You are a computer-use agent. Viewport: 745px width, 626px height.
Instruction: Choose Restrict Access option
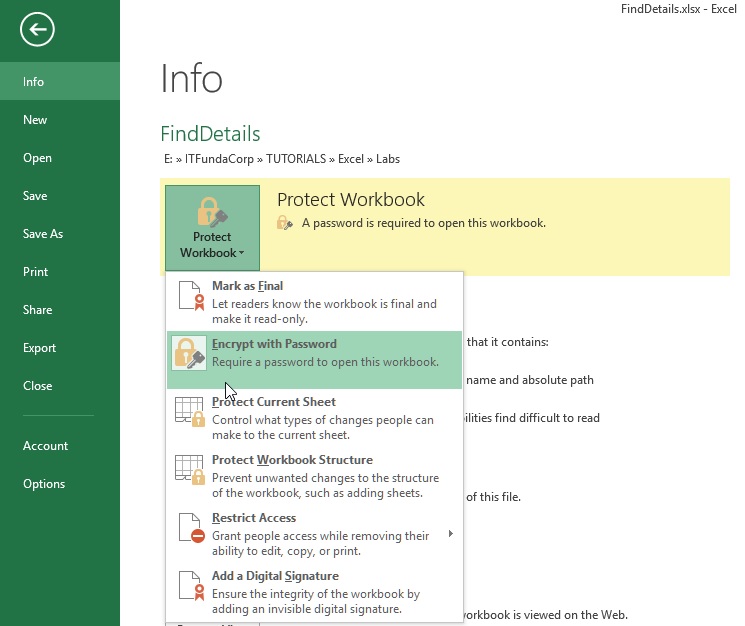coord(314,534)
